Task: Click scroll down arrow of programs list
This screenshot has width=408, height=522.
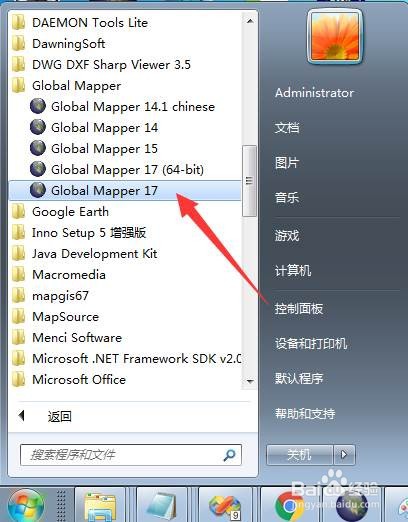Action: [x=250, y=381]
